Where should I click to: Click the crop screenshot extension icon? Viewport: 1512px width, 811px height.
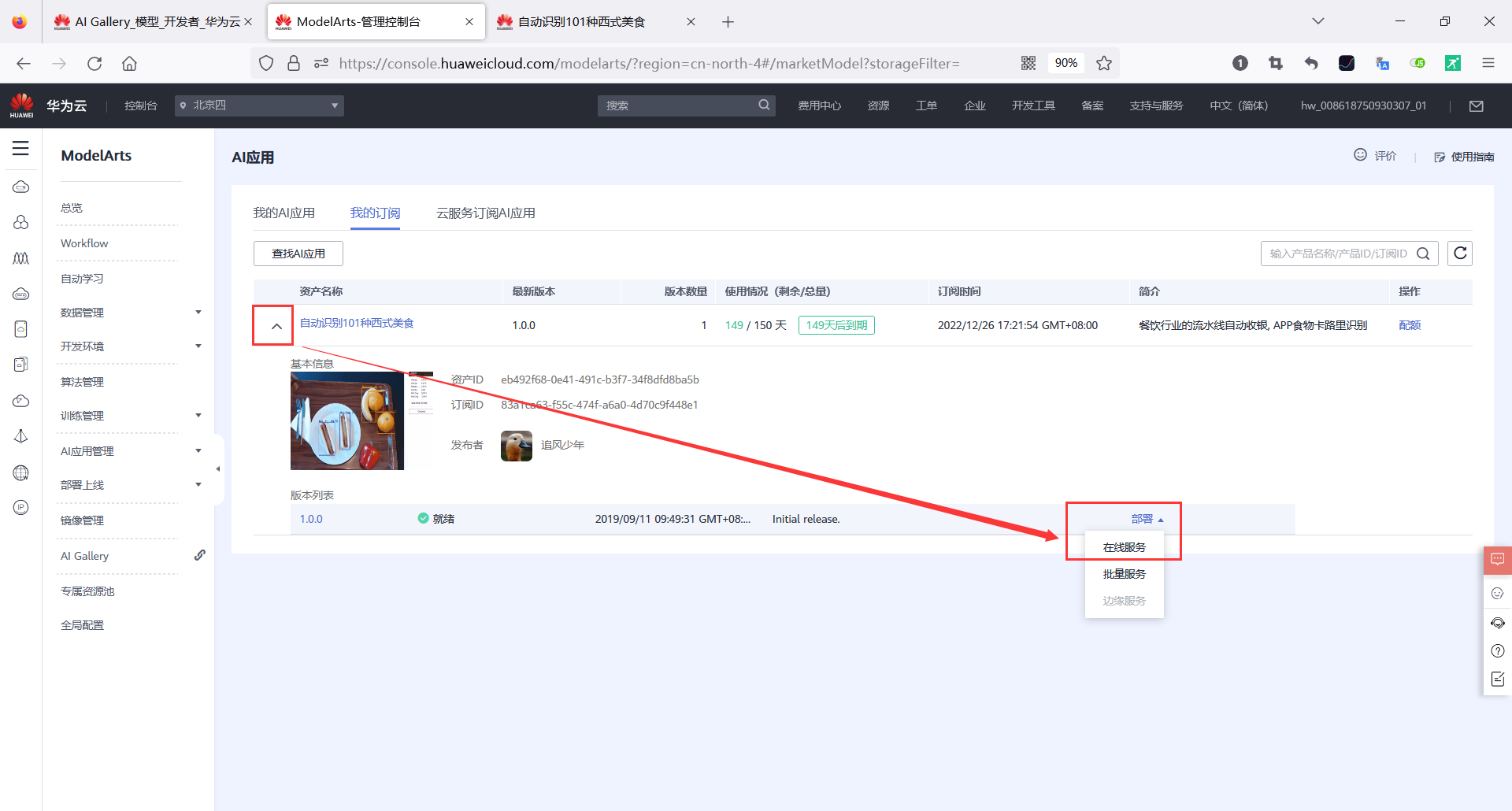pos(1276,63)
